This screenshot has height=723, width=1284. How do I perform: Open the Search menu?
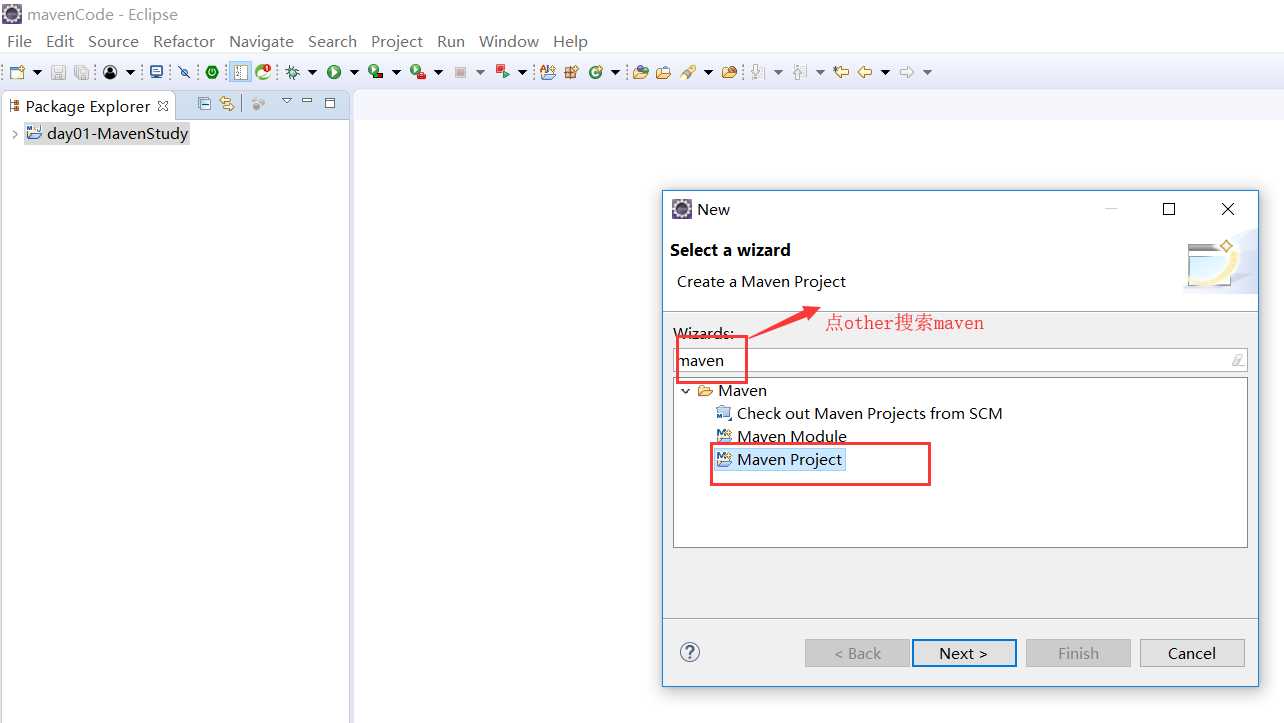pos(332,41)
